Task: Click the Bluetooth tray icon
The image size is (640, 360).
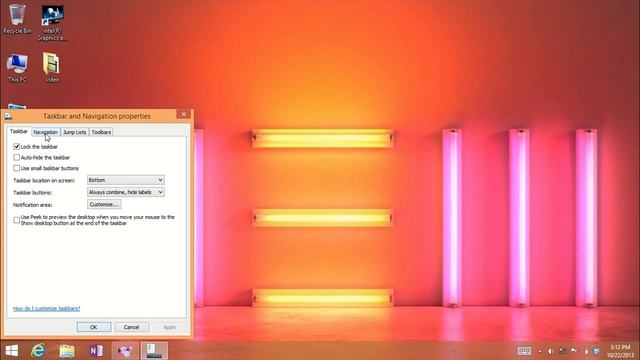Action: click(597, 351)
